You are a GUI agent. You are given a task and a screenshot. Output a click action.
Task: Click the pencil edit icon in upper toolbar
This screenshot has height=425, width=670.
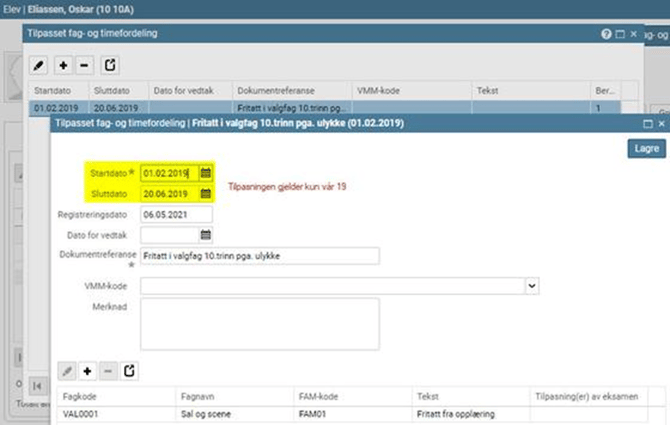(x=39, y=65)
